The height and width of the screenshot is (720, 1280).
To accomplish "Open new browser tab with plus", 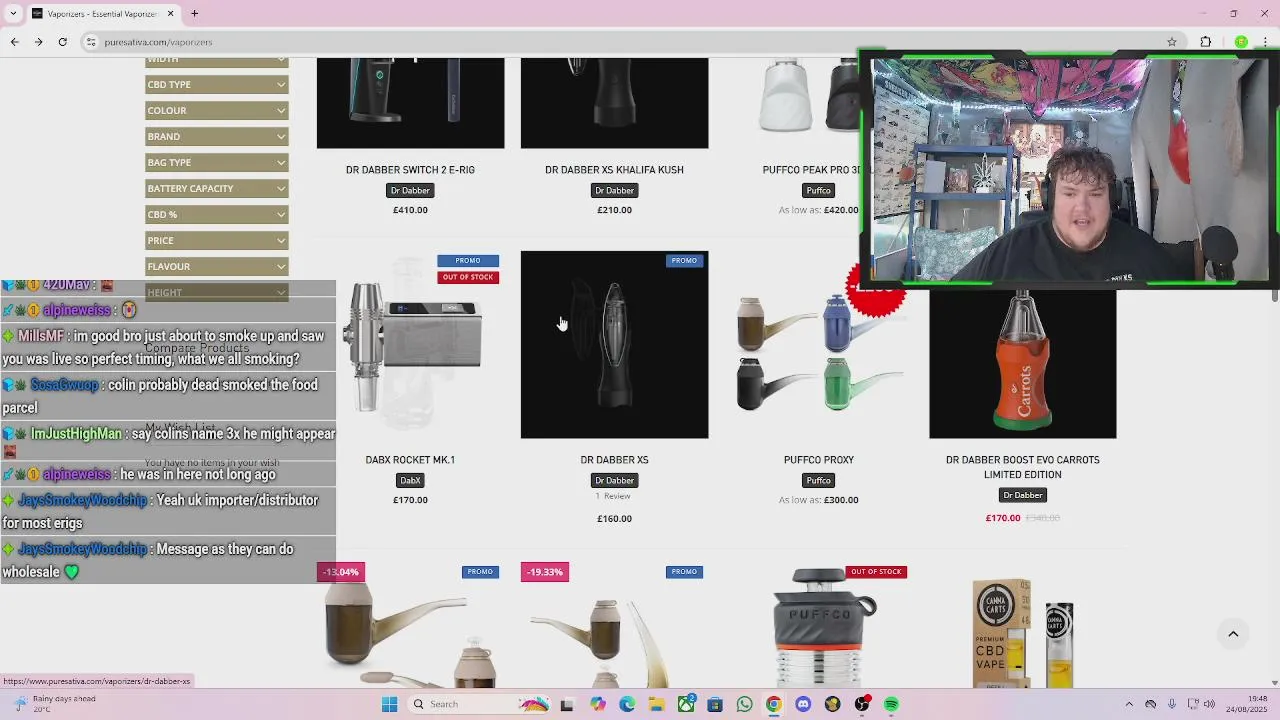I will 195,14.
